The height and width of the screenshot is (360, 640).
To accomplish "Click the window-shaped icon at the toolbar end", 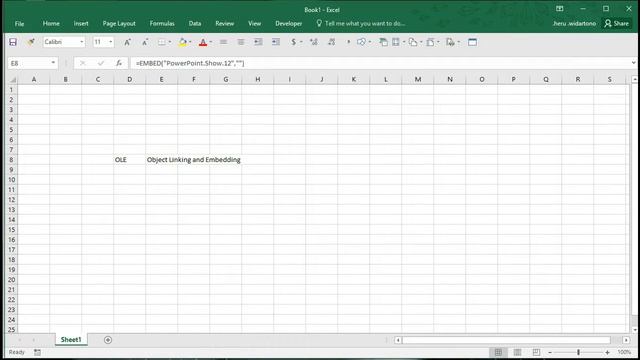I will (x=473, y=42).
